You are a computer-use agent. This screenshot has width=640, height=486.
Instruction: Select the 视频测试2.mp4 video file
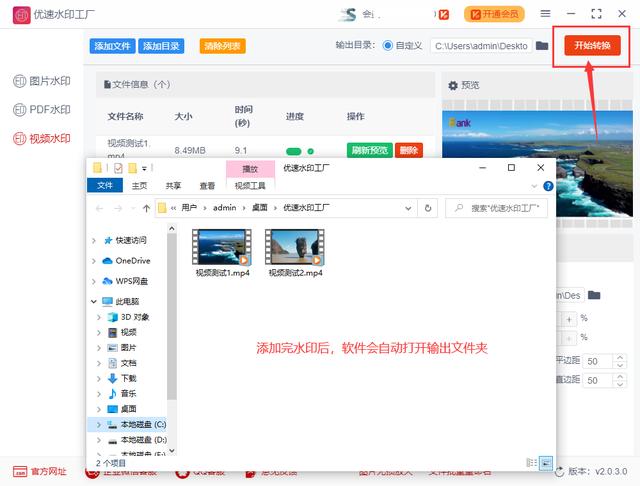coord(295,246)
